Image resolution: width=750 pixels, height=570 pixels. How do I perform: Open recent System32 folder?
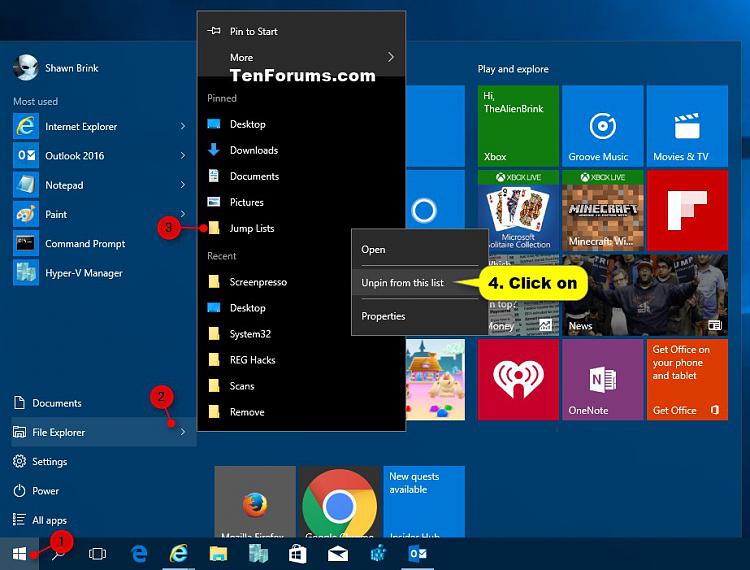301,334
